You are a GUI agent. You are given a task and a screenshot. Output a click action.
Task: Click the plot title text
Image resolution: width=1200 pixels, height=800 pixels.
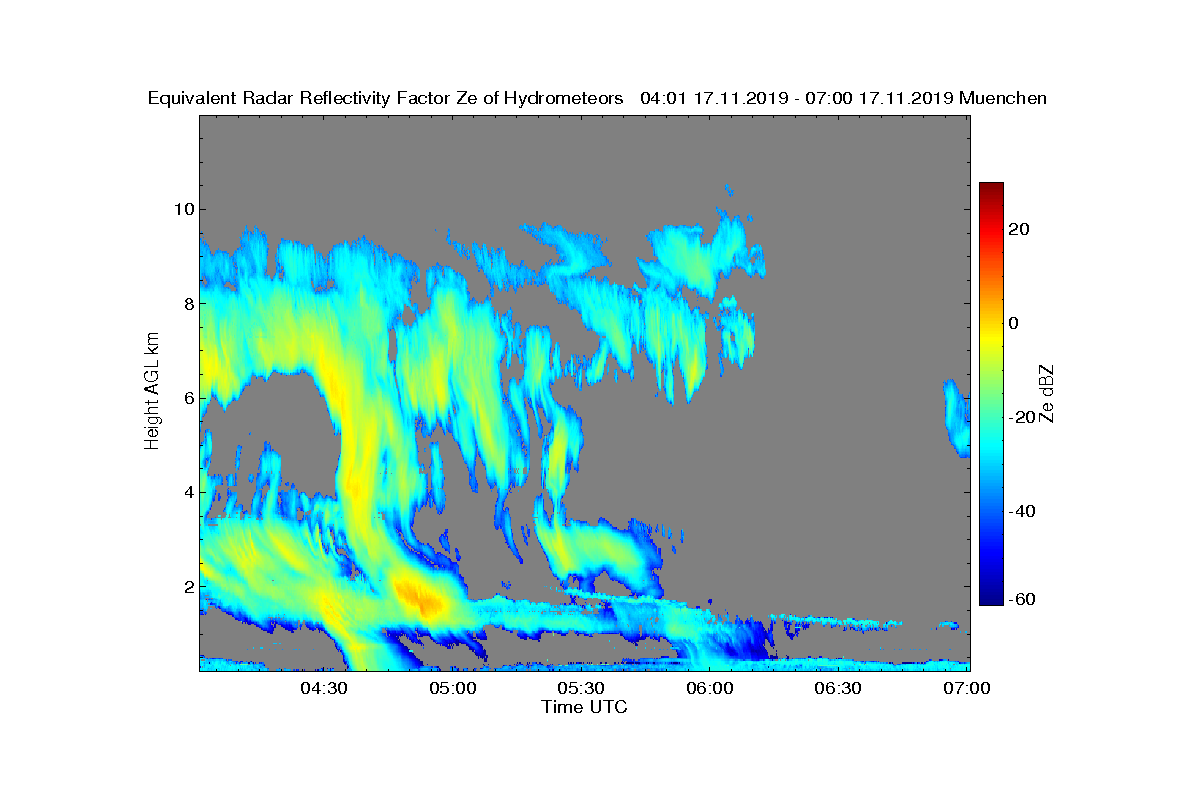point(597,98)
